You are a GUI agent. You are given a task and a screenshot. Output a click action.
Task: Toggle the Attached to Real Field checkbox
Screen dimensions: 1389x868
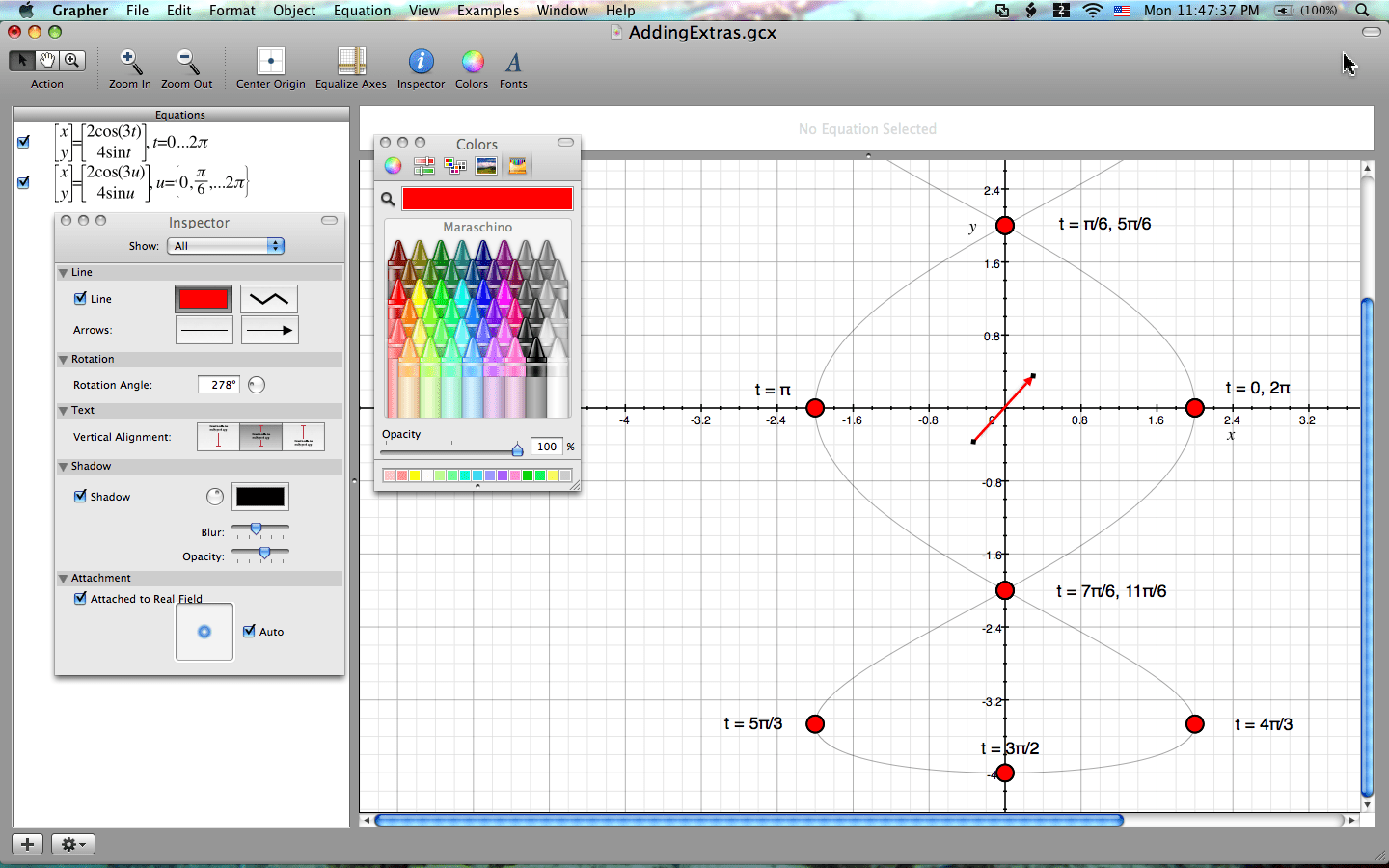(x=81, y=598)
